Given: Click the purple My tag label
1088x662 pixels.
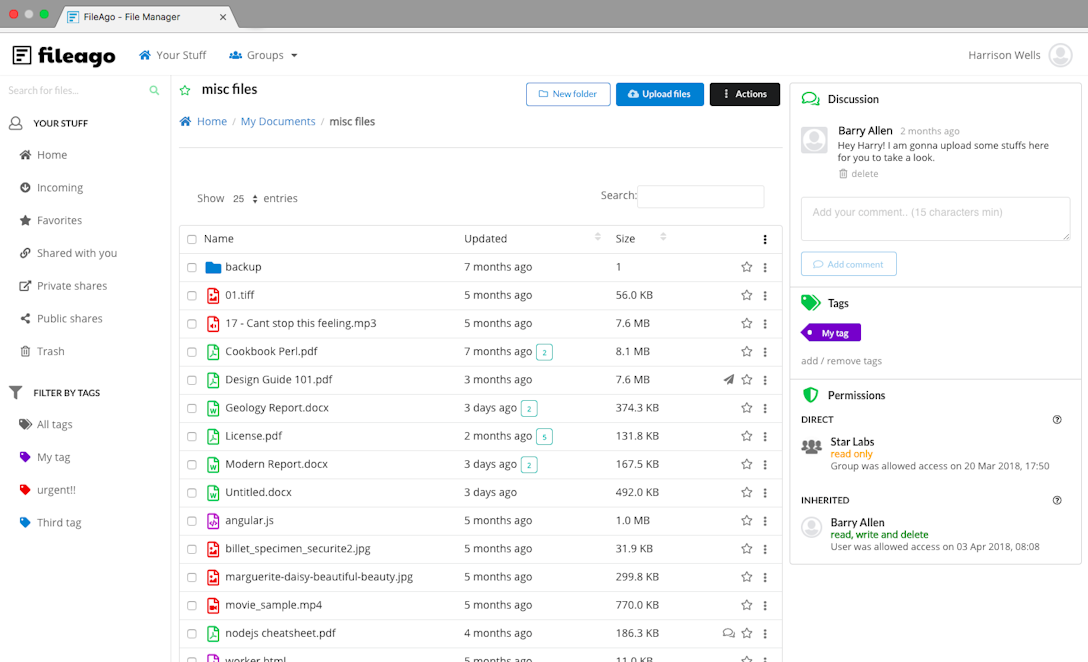Looking at the screenshot, I should 832,333.
